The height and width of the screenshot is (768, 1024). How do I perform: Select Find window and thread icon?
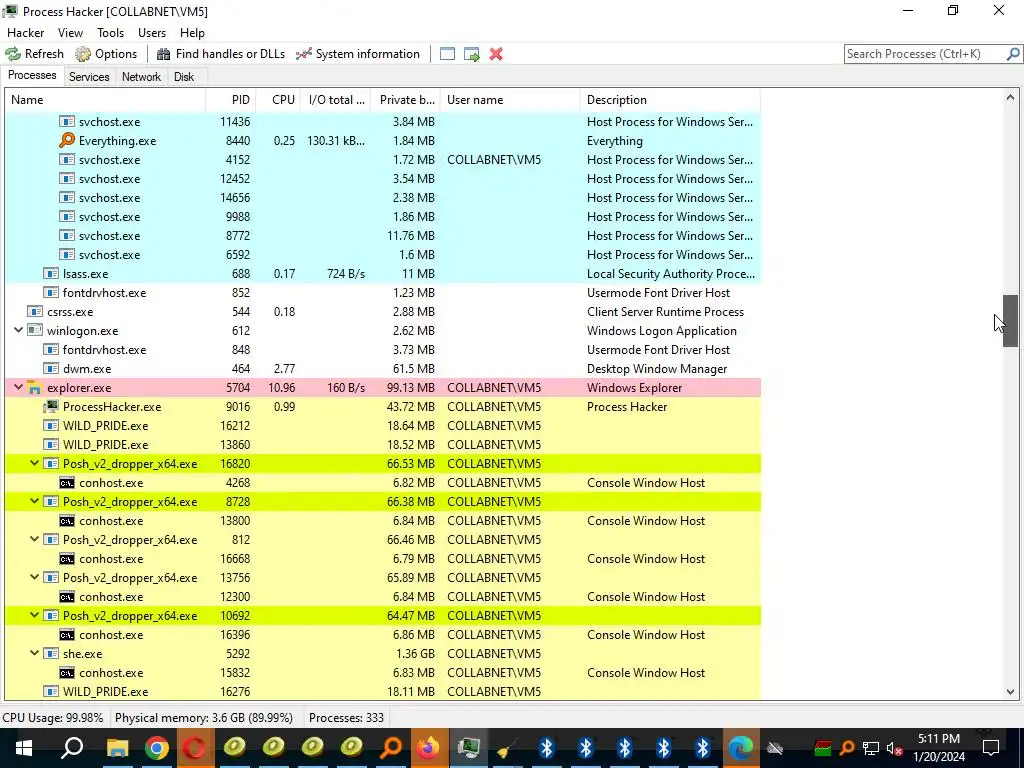click(472, 54)
